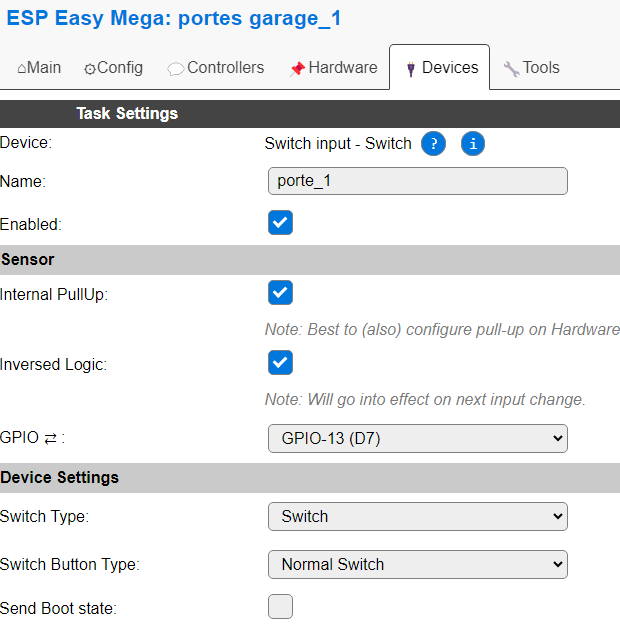
Task: Open the Normal Switch button type dropdown
Action: 418,564
